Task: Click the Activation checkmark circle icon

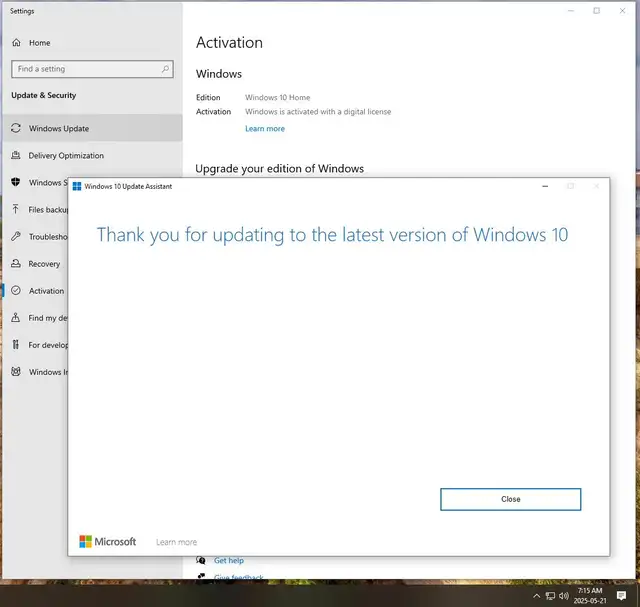Action: coord(16,290)
